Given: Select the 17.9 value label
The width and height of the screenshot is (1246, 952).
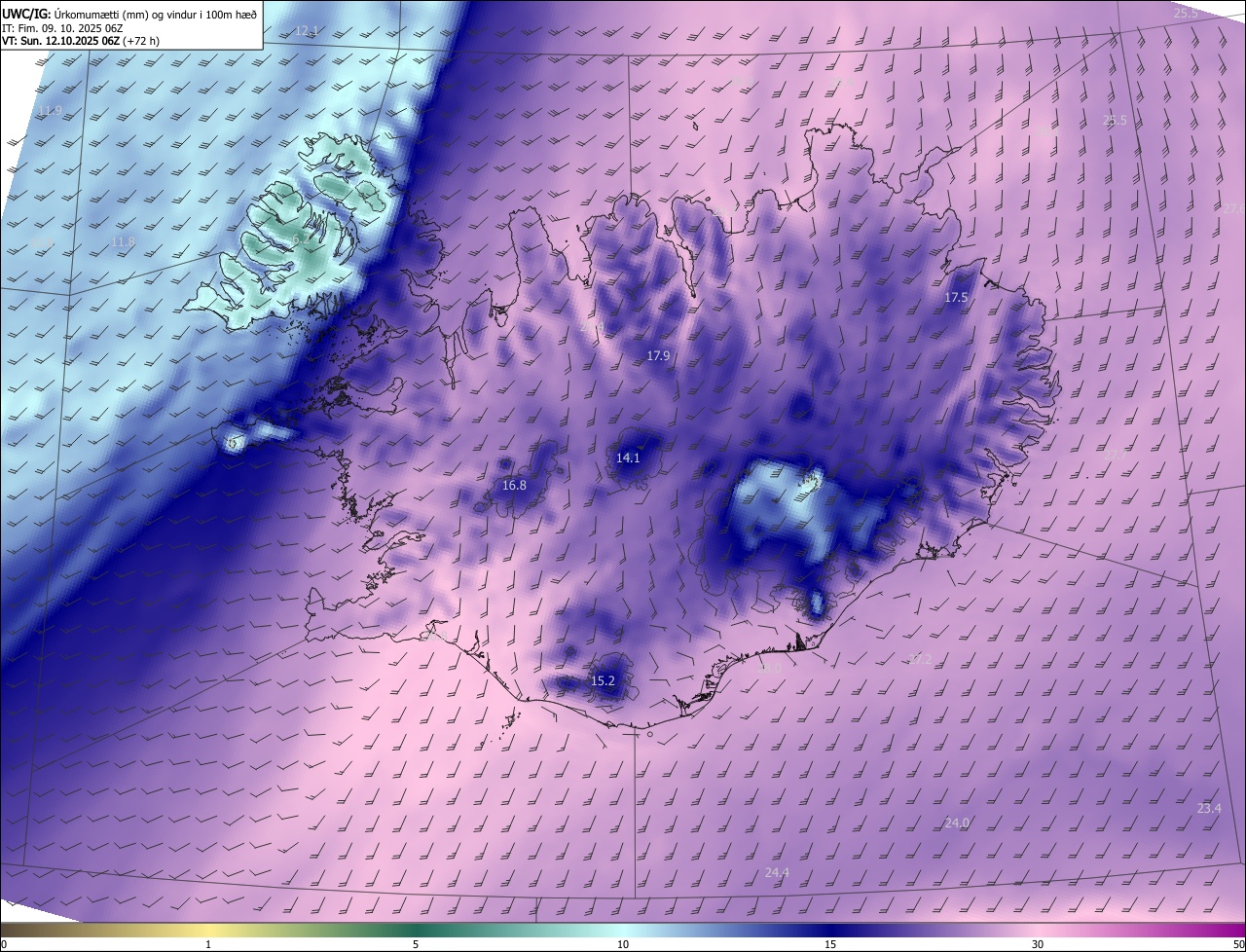Looking at the screenshot, I should [658, 356].
